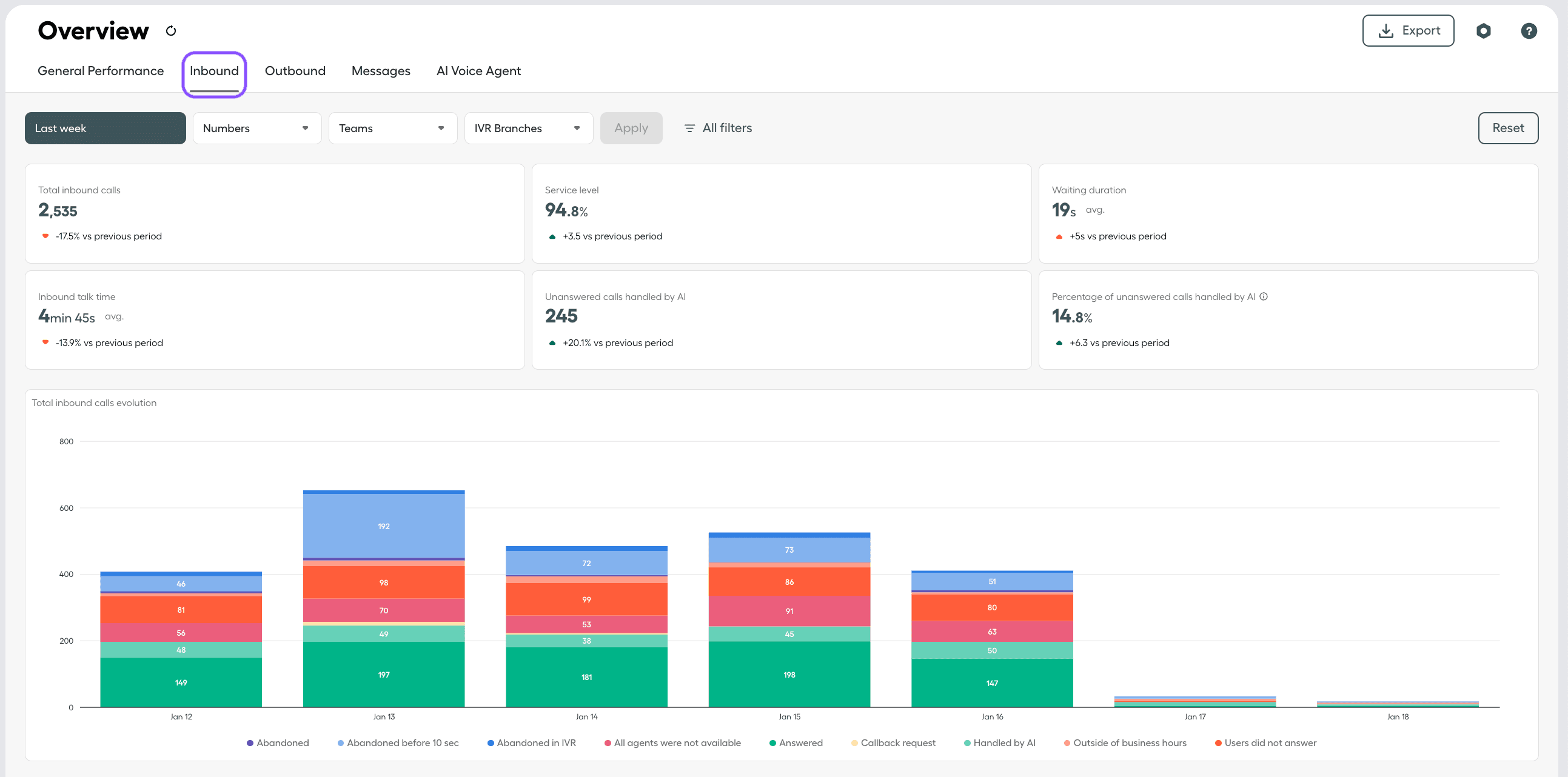1568x777 pixels.
Task: Click the Jan 13 stacked bar in the chart
Action: pos(383,609)
